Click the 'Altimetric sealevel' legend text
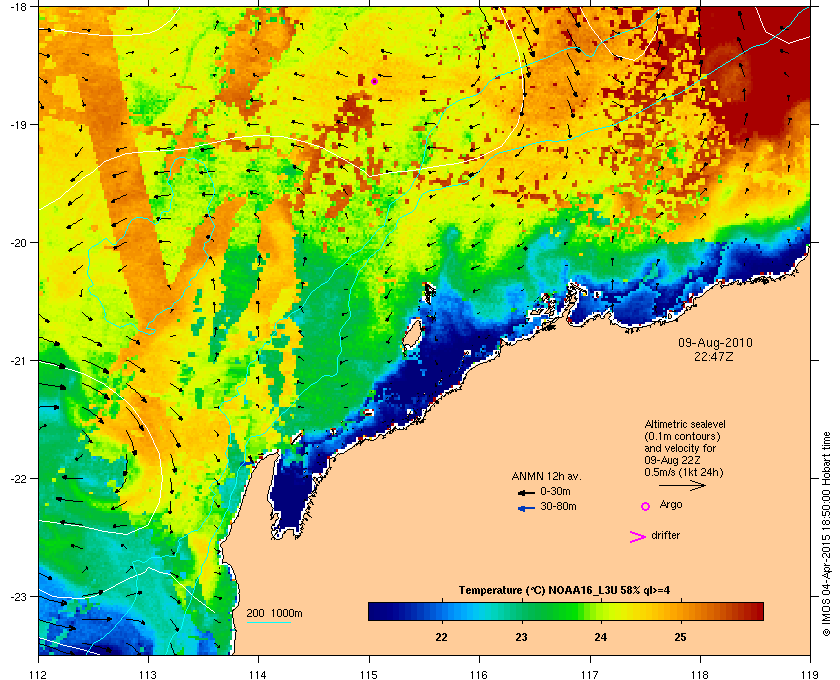 coord(685,424)
